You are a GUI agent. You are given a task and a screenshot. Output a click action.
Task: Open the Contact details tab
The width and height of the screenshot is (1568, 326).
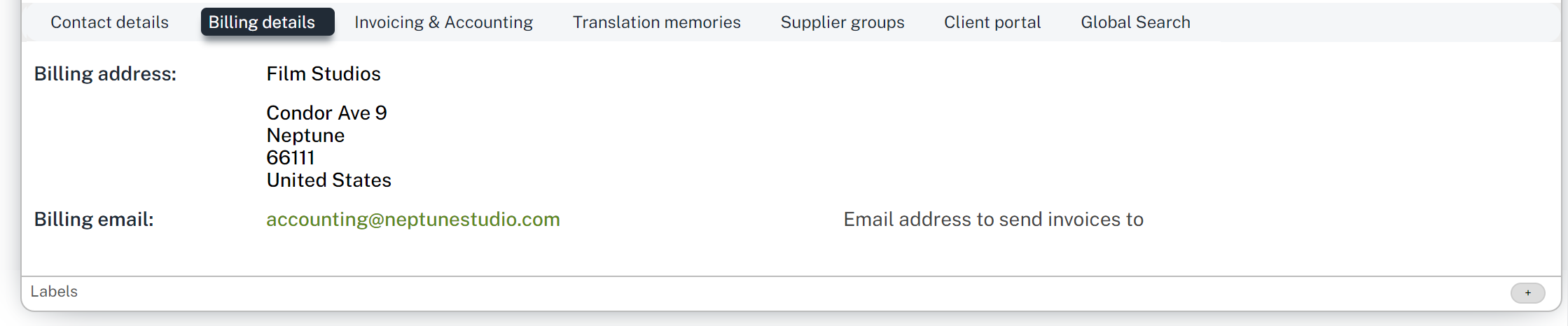109,22
